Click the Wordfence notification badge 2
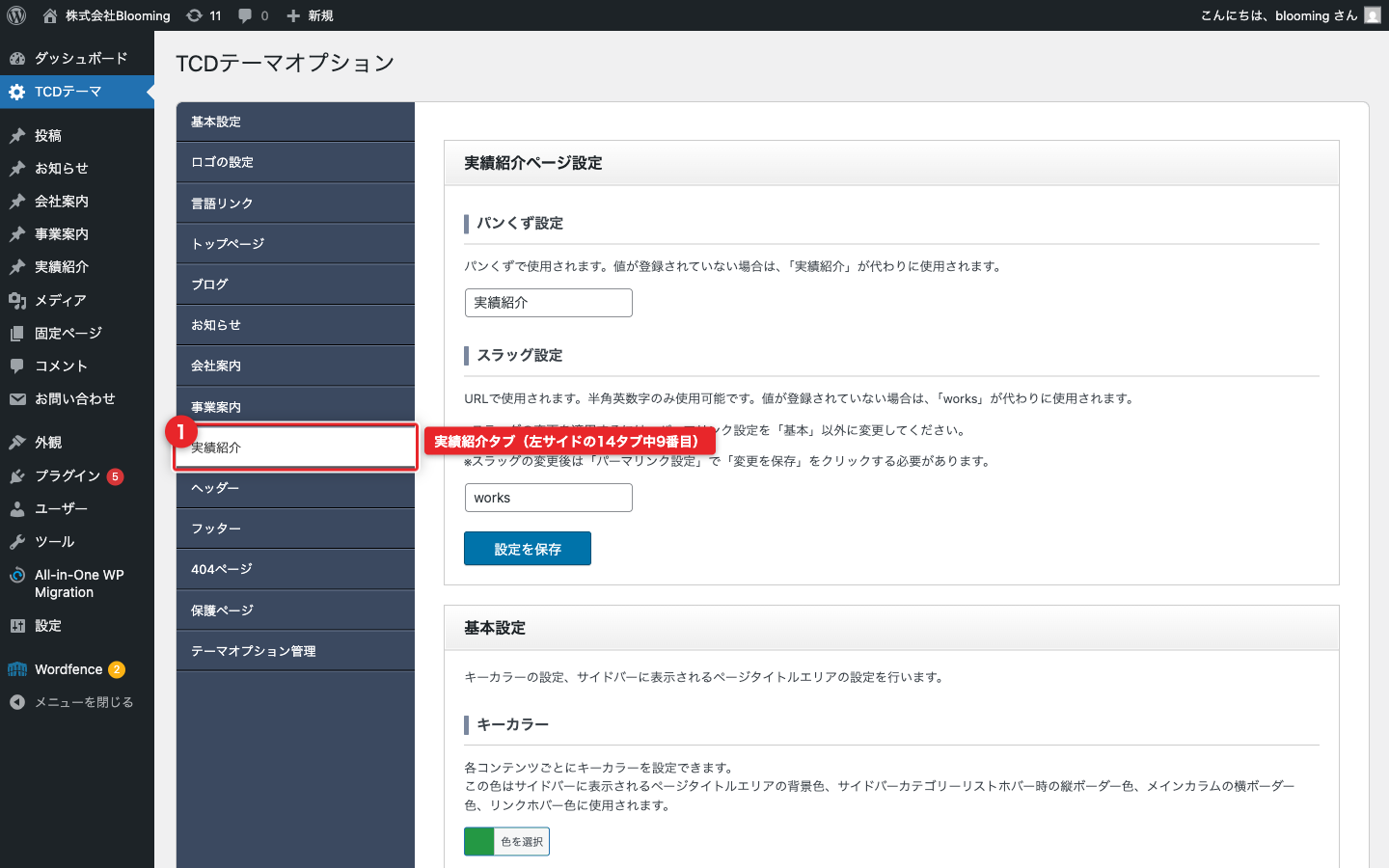Screen dimensions: 1389x868 coord(117,669)
